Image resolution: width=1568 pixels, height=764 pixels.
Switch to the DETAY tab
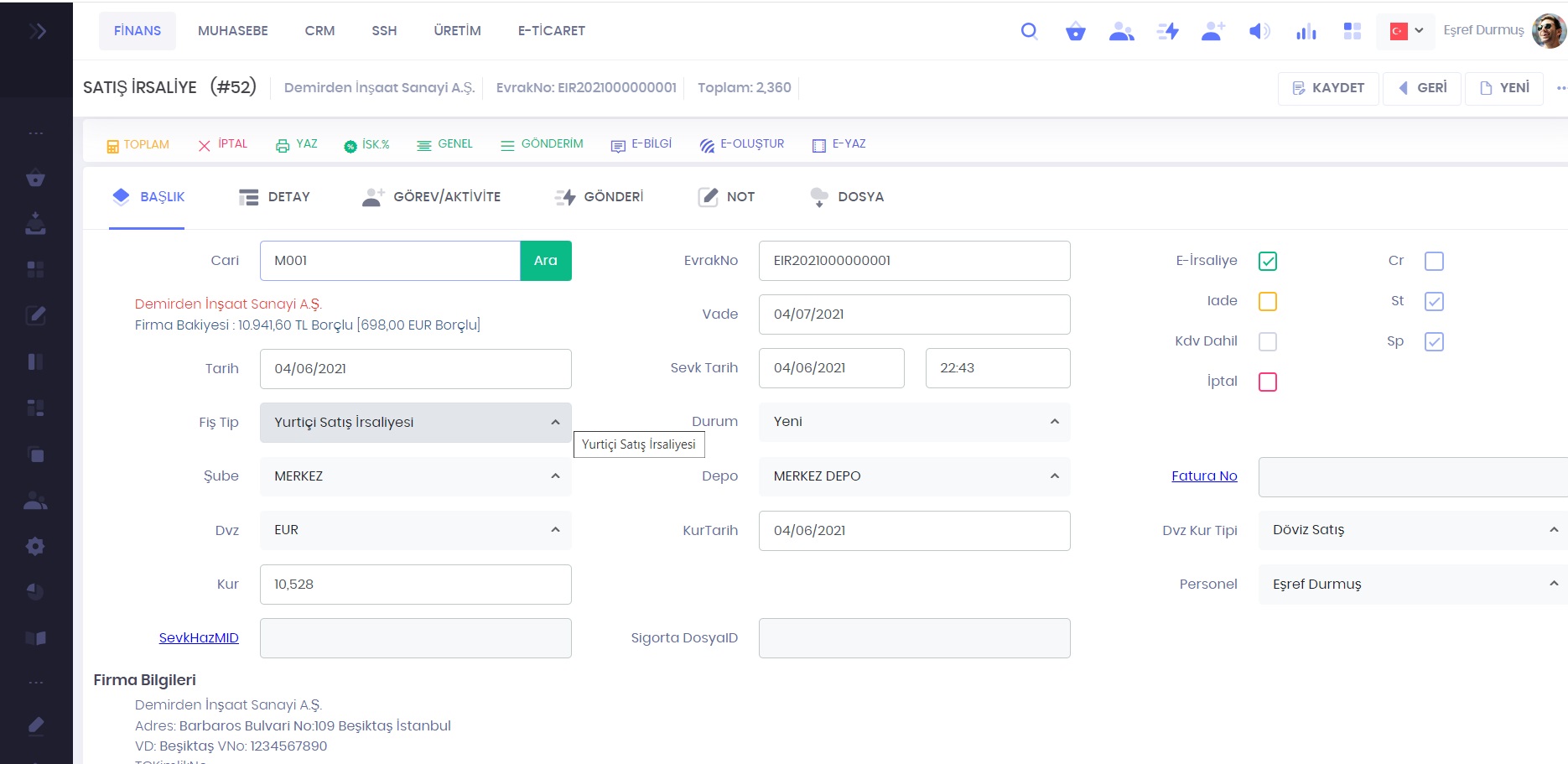[275, 197]
